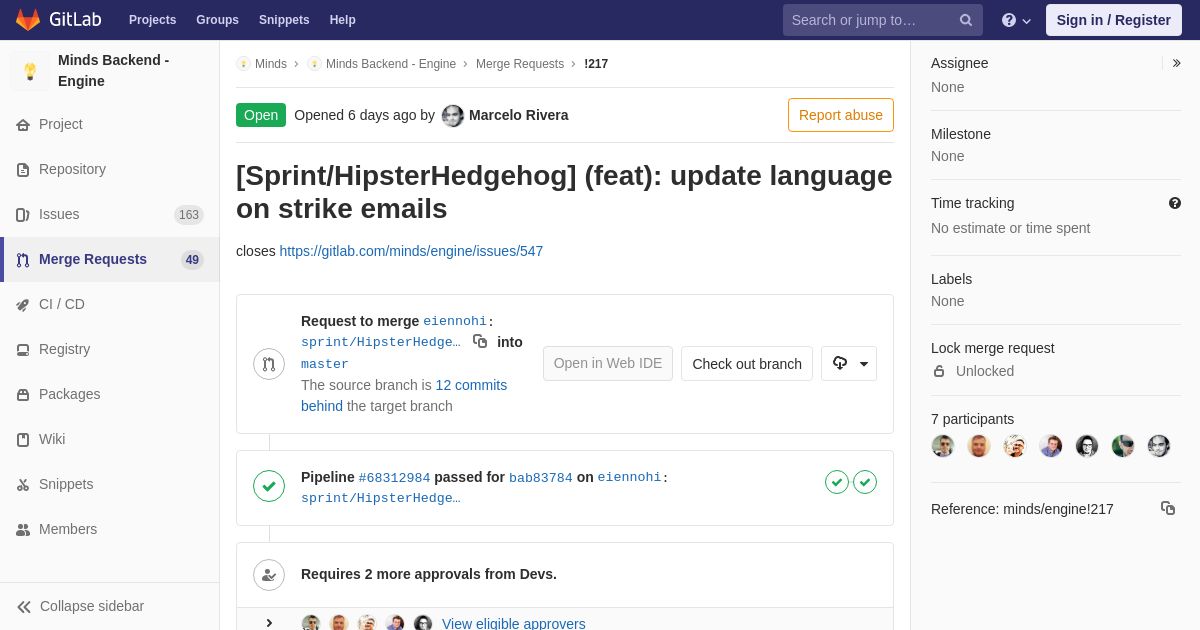Open the Groups menu
1200x630 pixels.
tap(217, 20)
